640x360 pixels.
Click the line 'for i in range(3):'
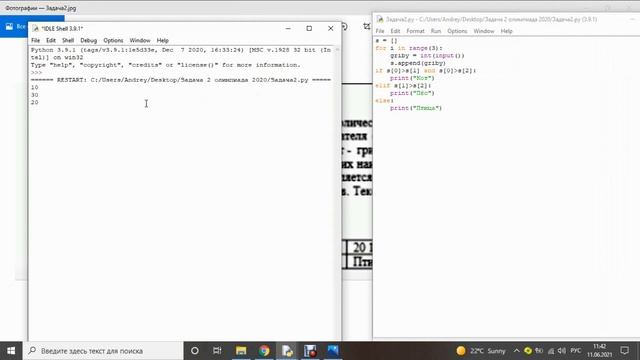pyautogui.click(x=409, y=48)
